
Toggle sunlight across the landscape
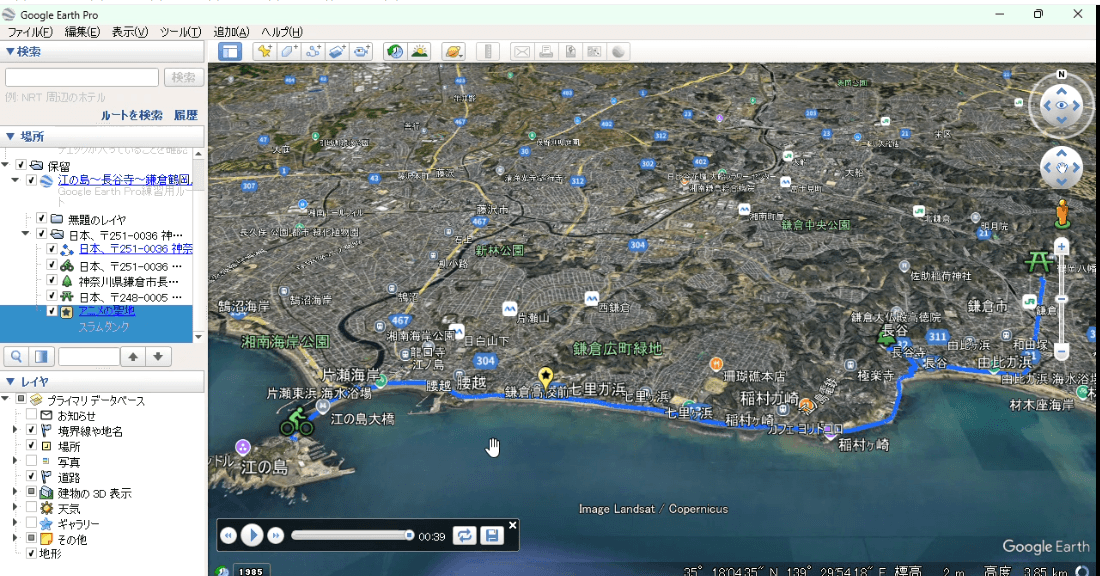[x=419, y=51]
